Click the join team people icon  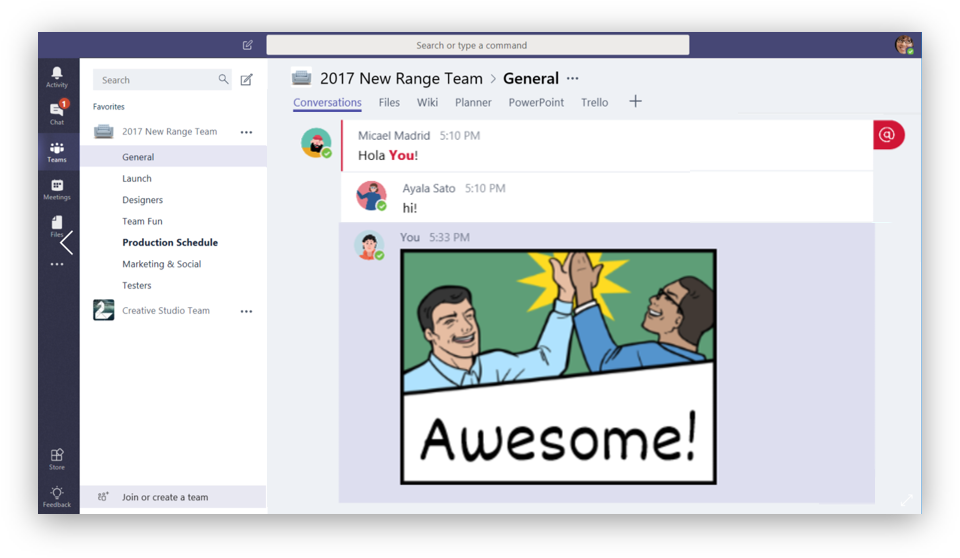point(103,497)
